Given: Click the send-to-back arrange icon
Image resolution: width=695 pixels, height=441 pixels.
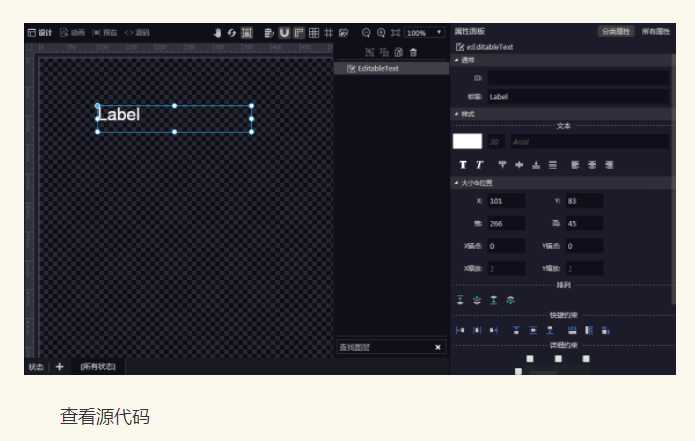Looking at the screenshot, I should coord(510,300).
